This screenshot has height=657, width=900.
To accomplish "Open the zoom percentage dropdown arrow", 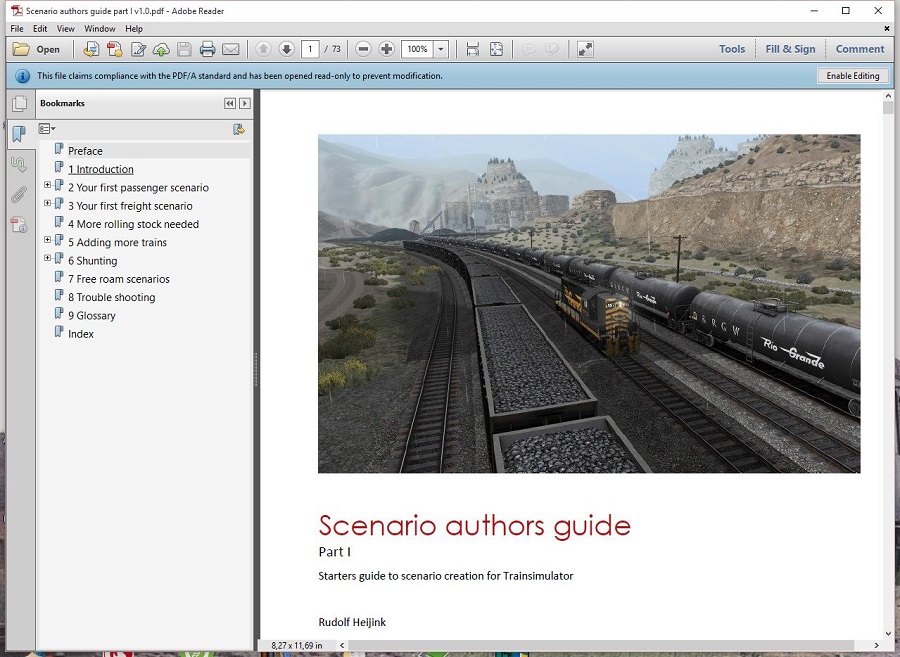I will pos(441,49).
